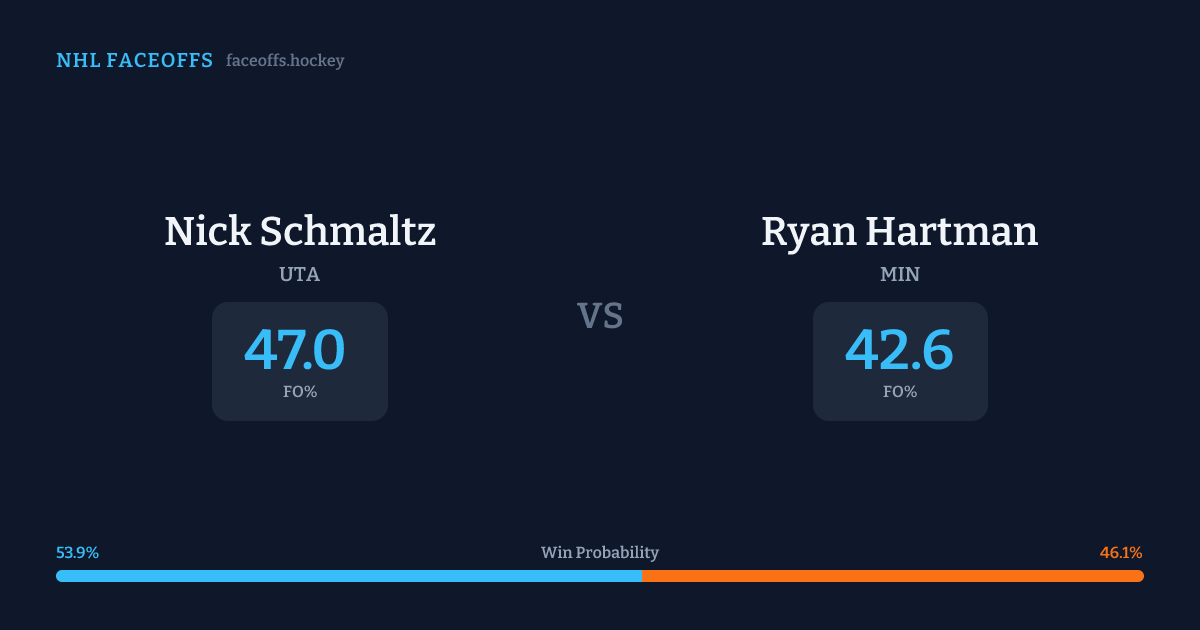Select the Nick Schmaltz player name

tap(300, 232)
